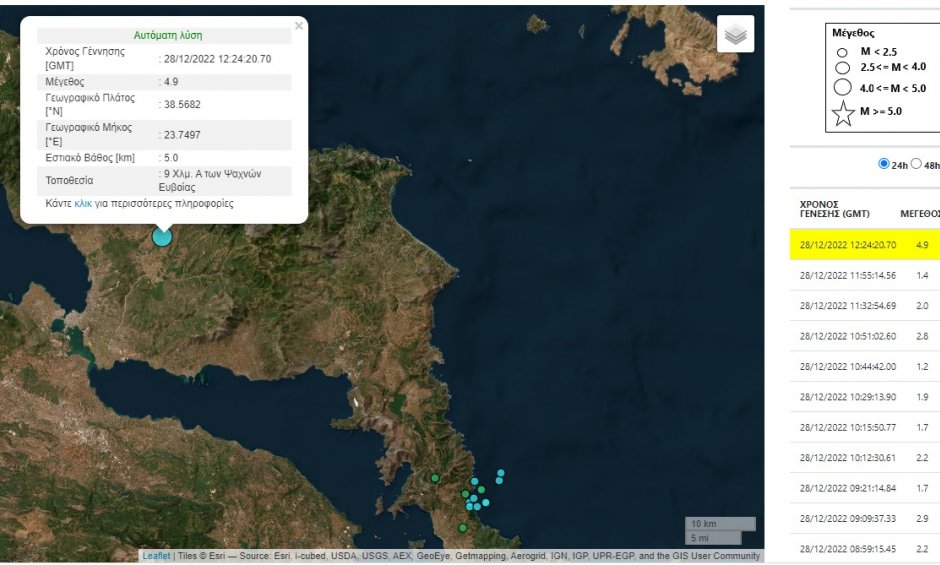This screenshot has height=565, width=940.
Task: Select the 28/12/2022 10:44:42.00 event row
Action: point(864,366)
